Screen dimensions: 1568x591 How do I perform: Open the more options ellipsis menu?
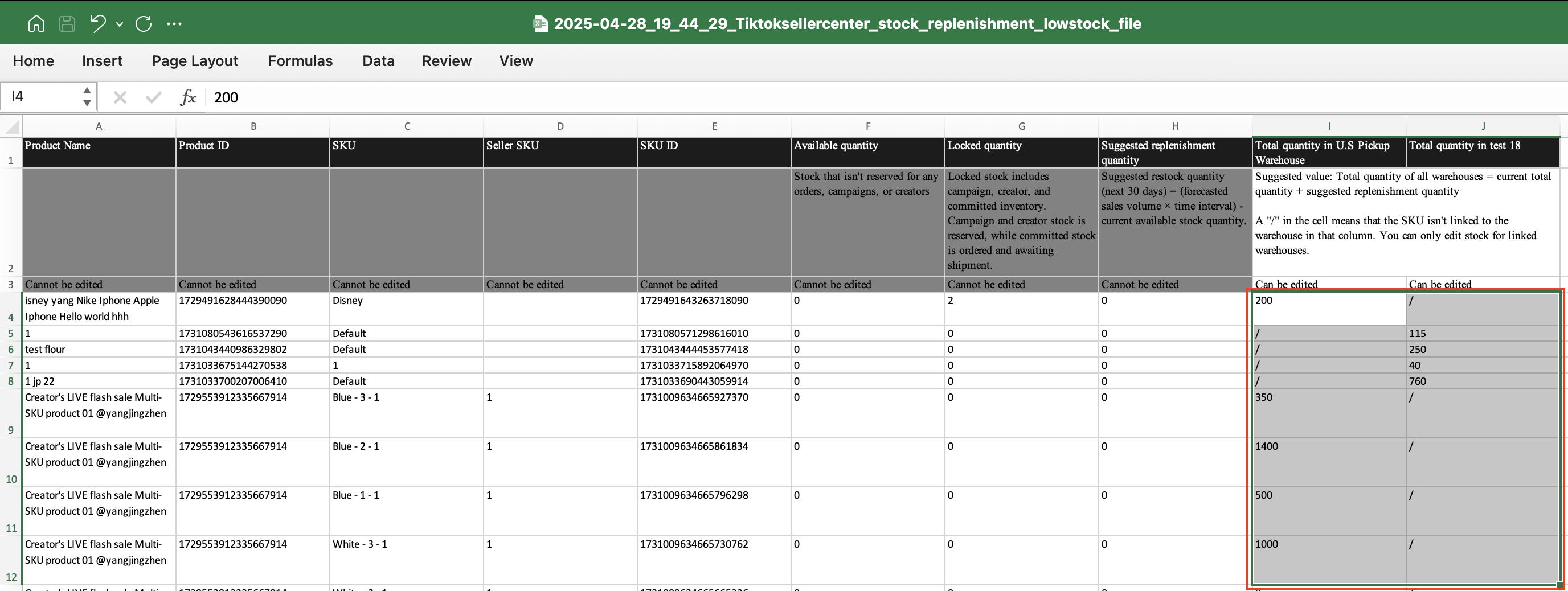pyautogui.click(x=174, y=24)
